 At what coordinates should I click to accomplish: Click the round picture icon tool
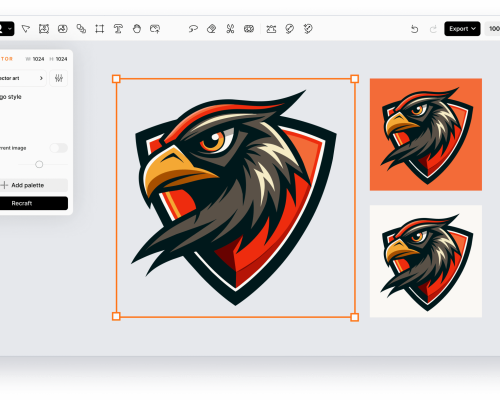pyautogui.click(x=63, y=29)
